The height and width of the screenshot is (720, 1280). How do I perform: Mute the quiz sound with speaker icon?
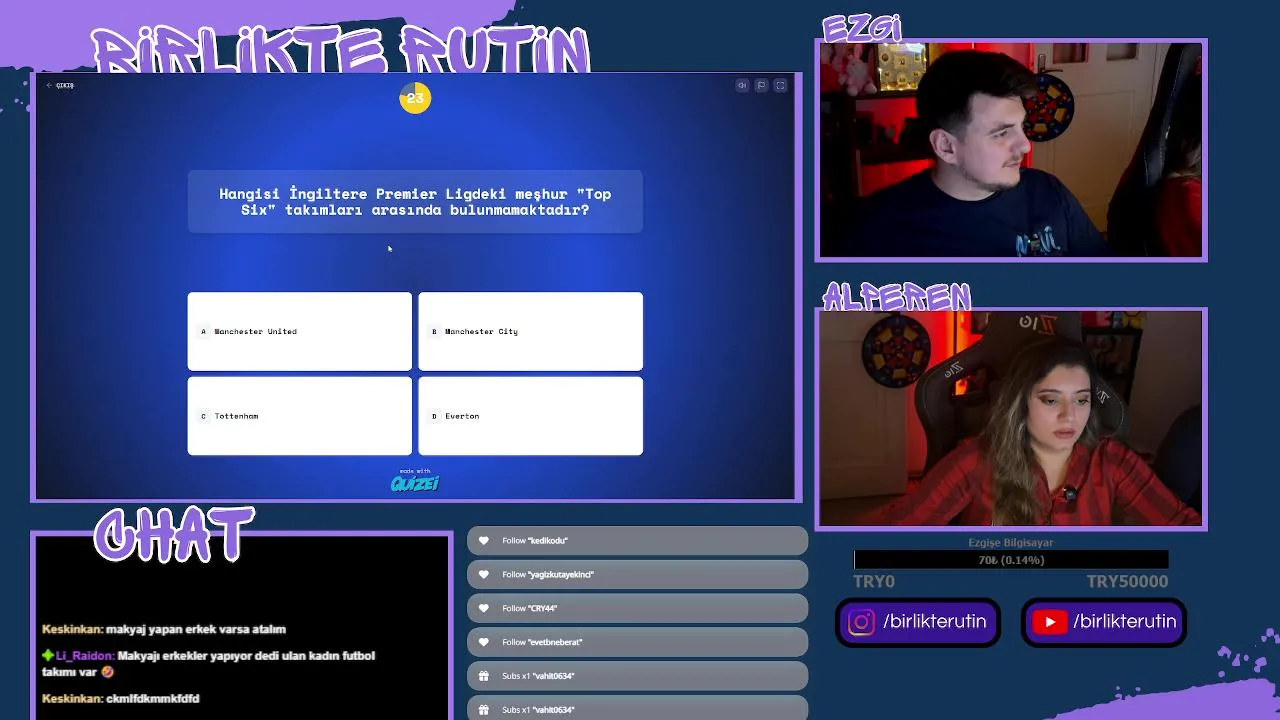(x=742, y=85)
